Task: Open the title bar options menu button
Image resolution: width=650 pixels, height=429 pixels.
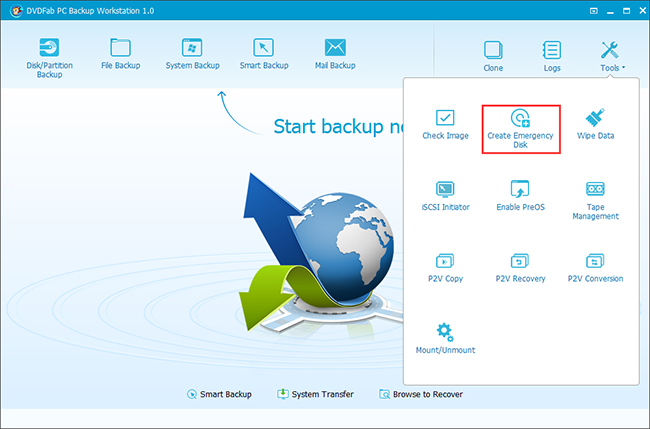Action: 594,11
